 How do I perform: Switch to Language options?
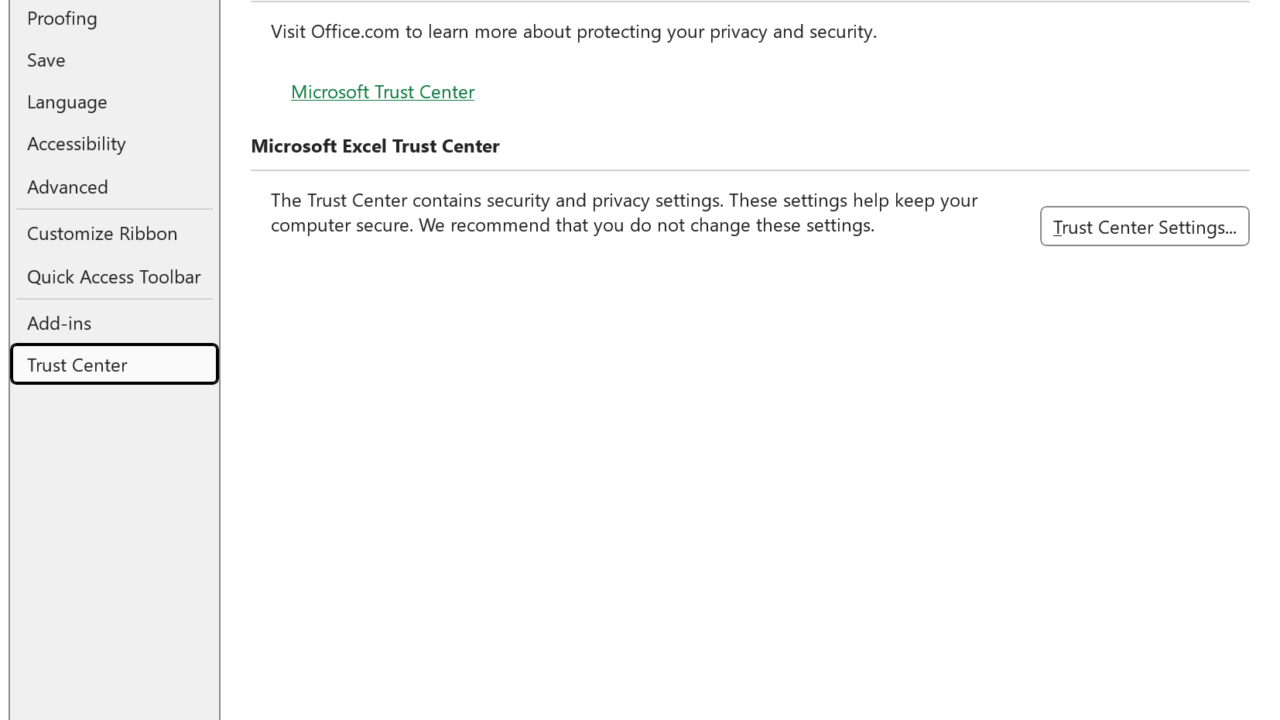click(x=67, y=102)
